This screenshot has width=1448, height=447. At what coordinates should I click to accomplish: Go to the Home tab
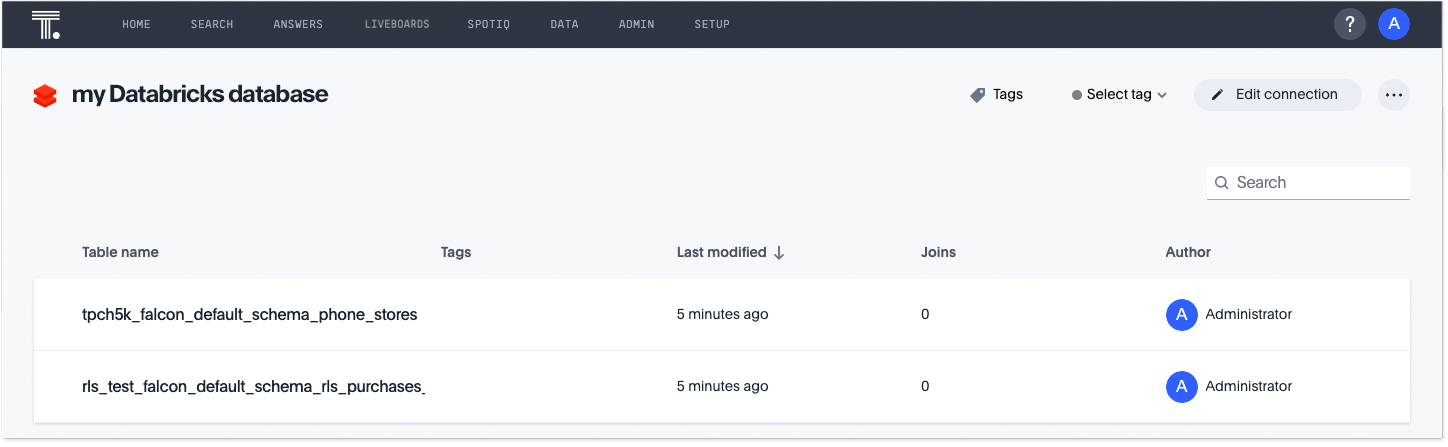pos(136,25)
